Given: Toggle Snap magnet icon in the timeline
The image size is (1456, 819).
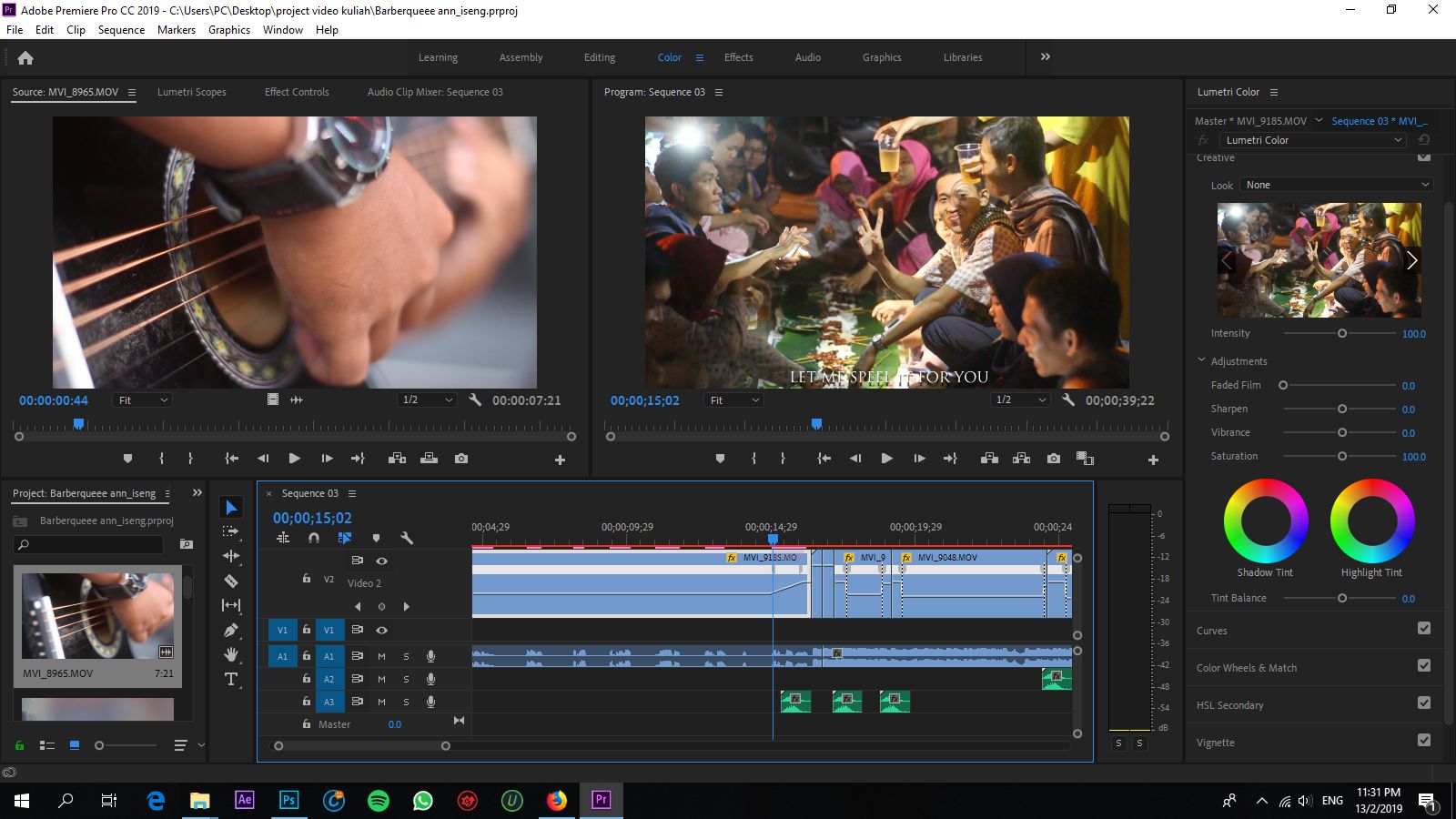Looking at the screenshot, I should [x=314, y=538].
